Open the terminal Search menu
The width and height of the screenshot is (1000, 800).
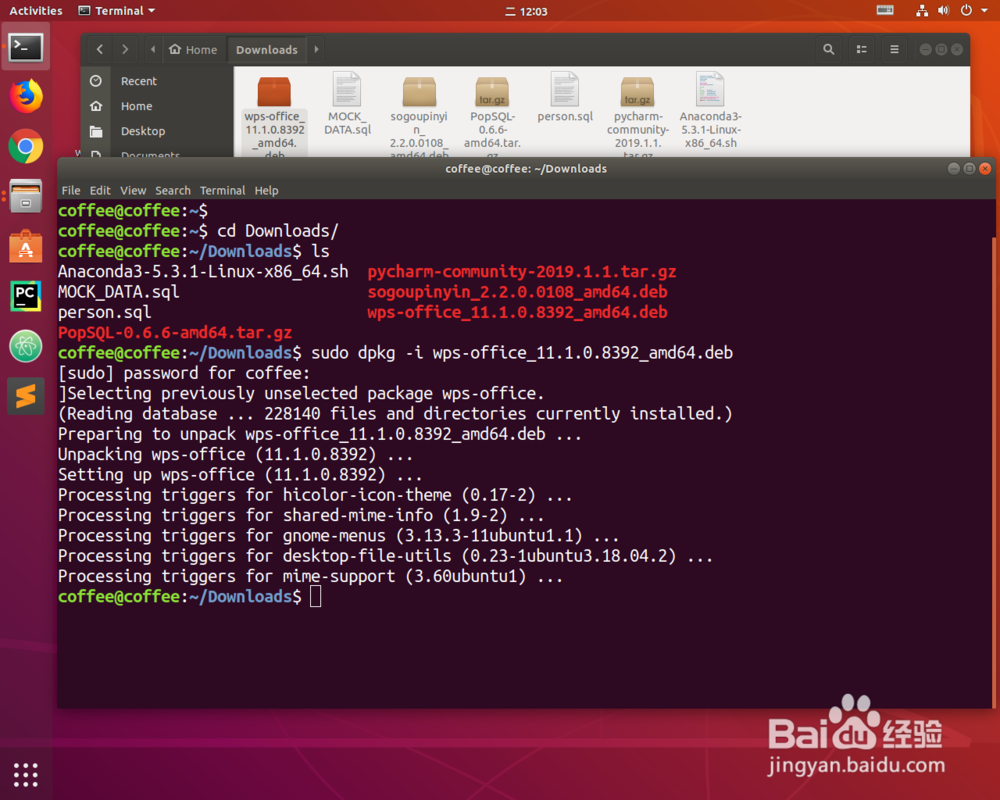click(173, 190)
